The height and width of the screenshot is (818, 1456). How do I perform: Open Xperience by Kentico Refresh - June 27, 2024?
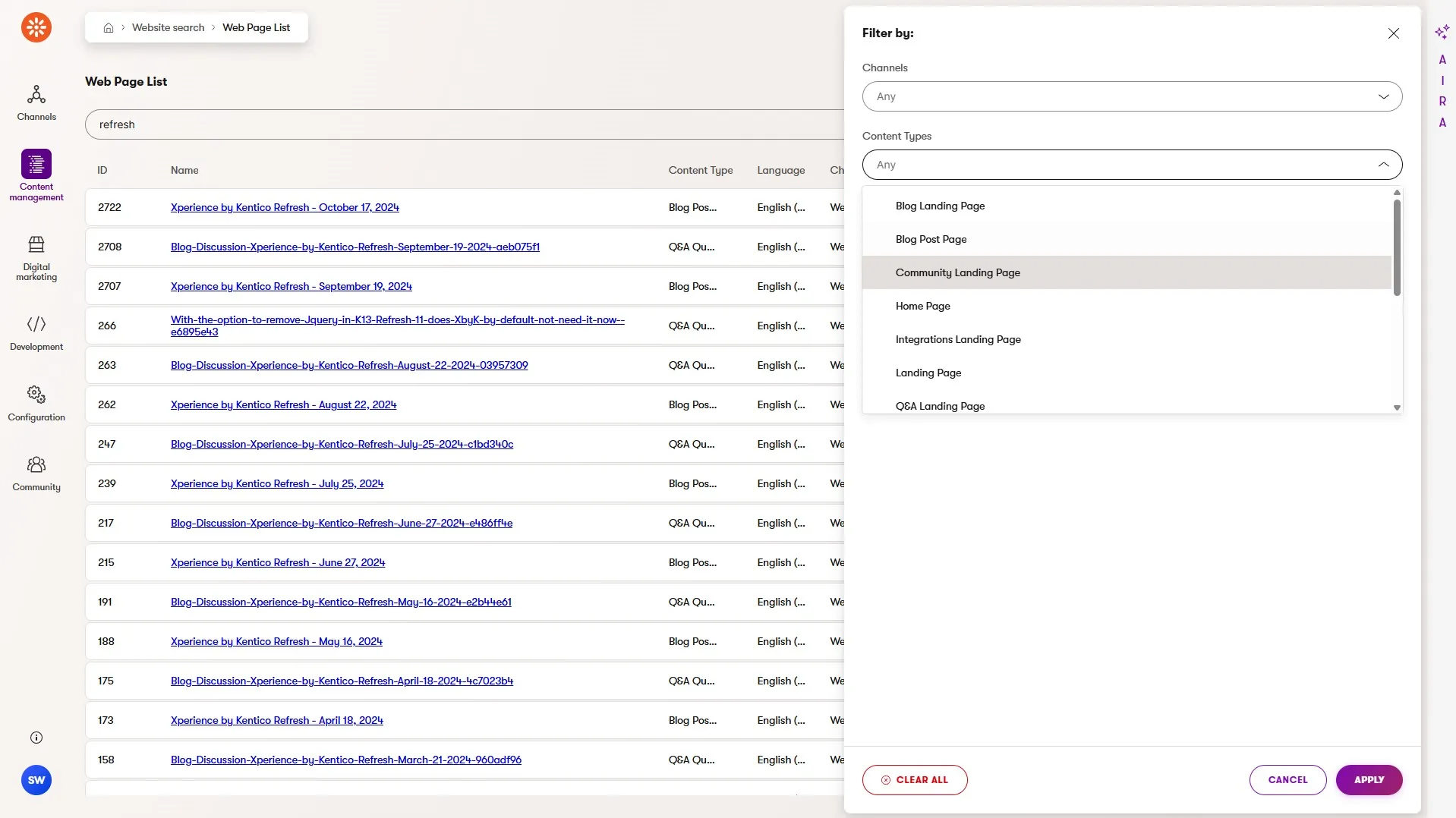278,562
